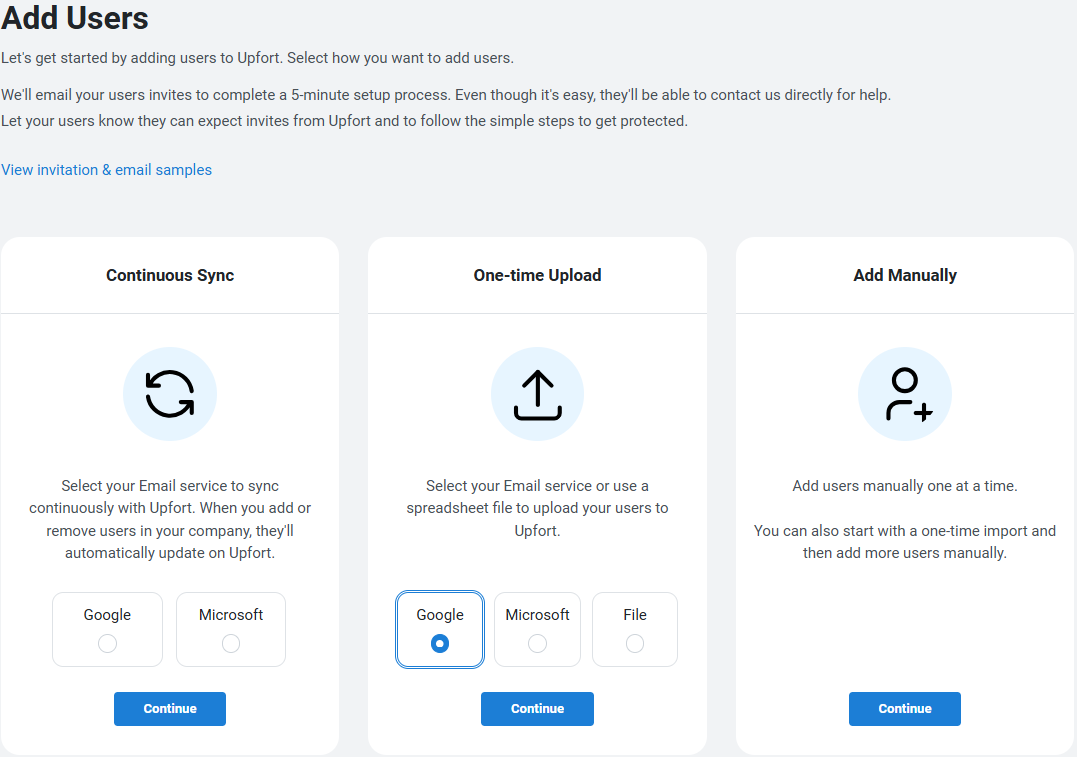Click the Continuous Sync circular arrows icon
Viewport: 1077px width, 757px height.
(170, 394)
